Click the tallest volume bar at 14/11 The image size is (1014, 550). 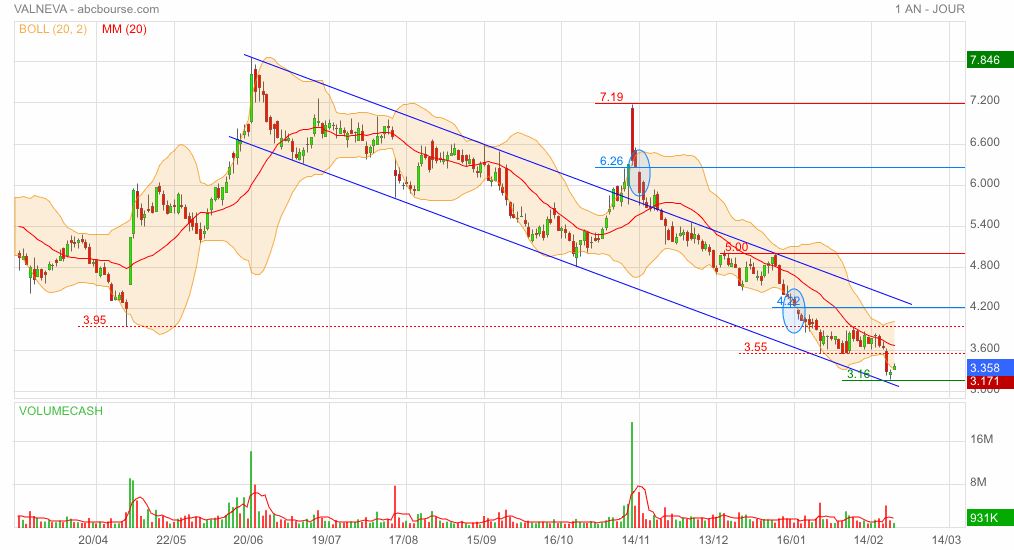(x=632, y=474)
